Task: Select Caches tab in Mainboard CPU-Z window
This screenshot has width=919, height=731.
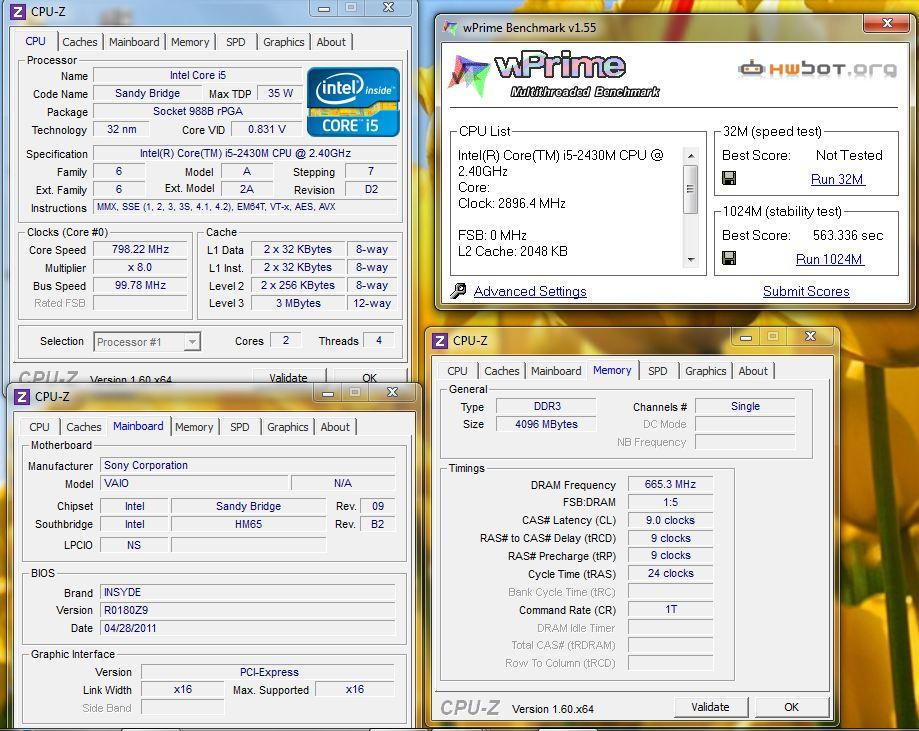Action: pos(84,427)
